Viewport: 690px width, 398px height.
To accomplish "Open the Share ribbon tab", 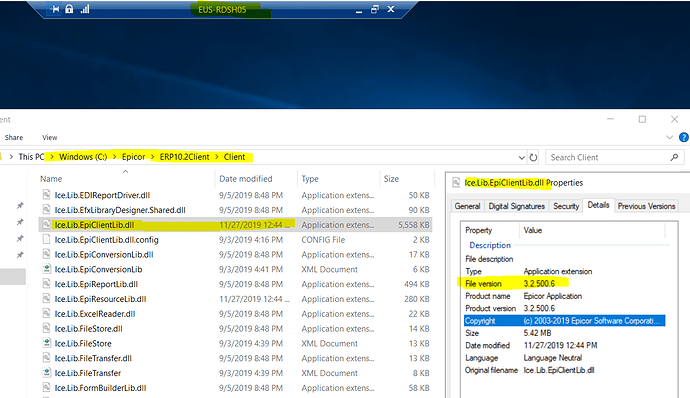I will 14,137.
